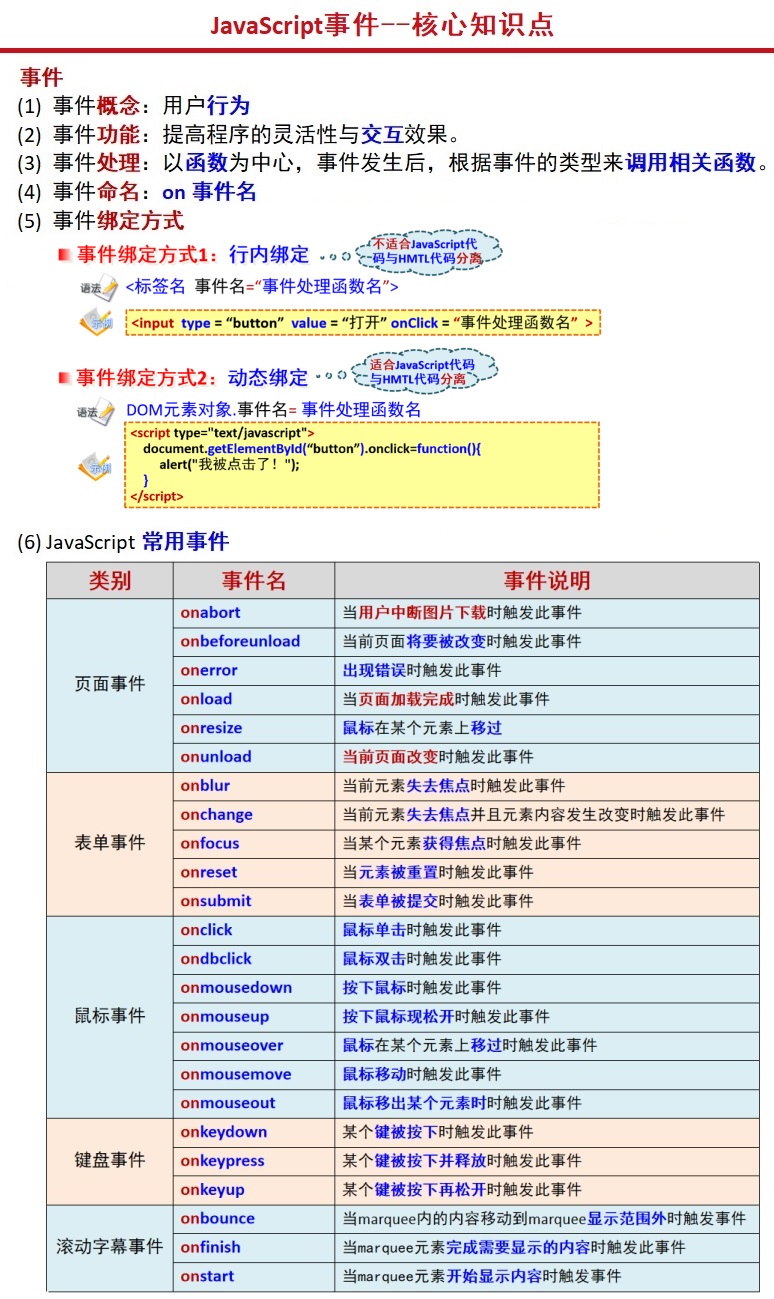Click the cloud callout reading 不适合JavaScript代码
The width and height of the screenshot is (774, 1299).
click(428, 250)
